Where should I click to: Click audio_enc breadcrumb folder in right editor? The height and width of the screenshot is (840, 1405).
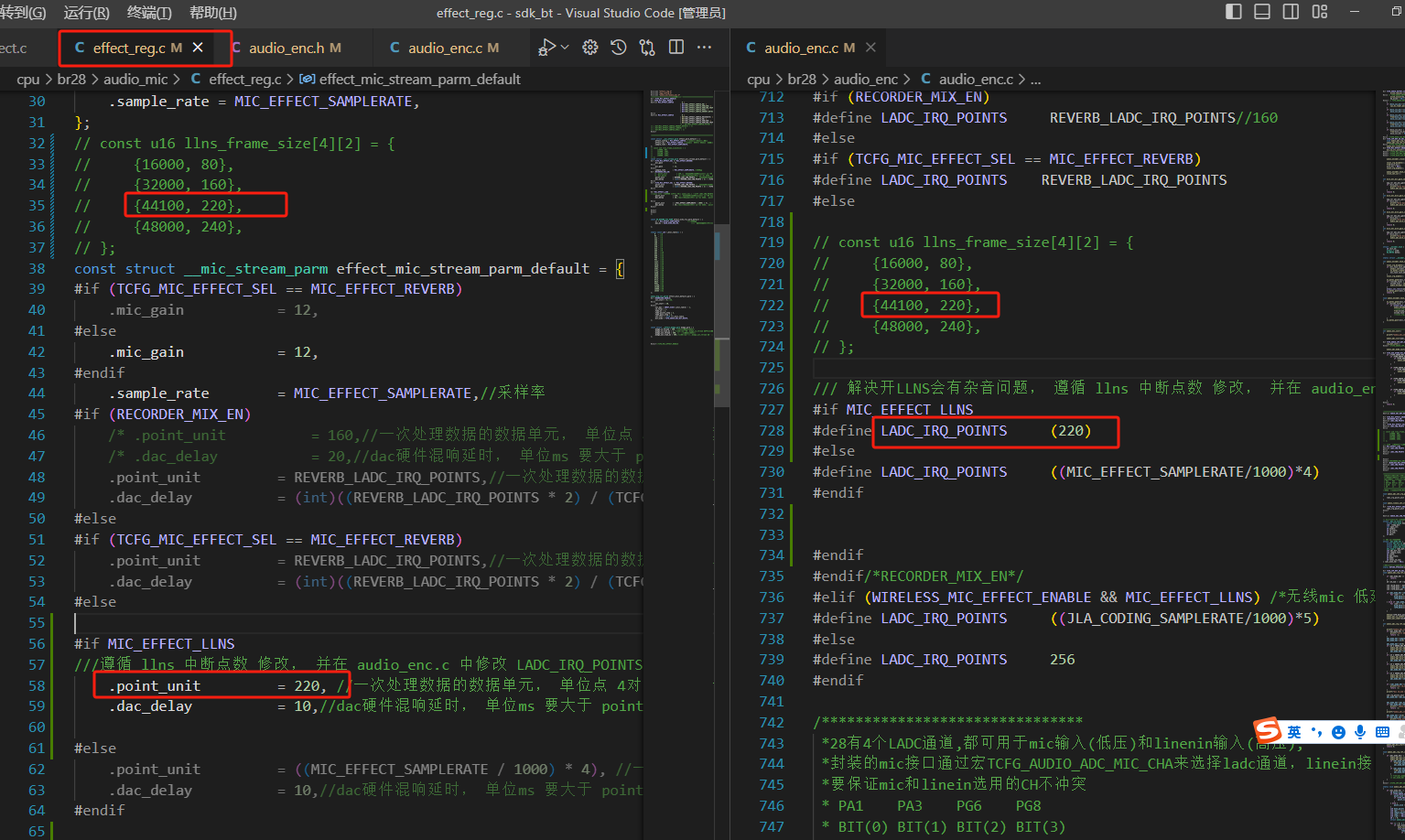pos(866,80)
